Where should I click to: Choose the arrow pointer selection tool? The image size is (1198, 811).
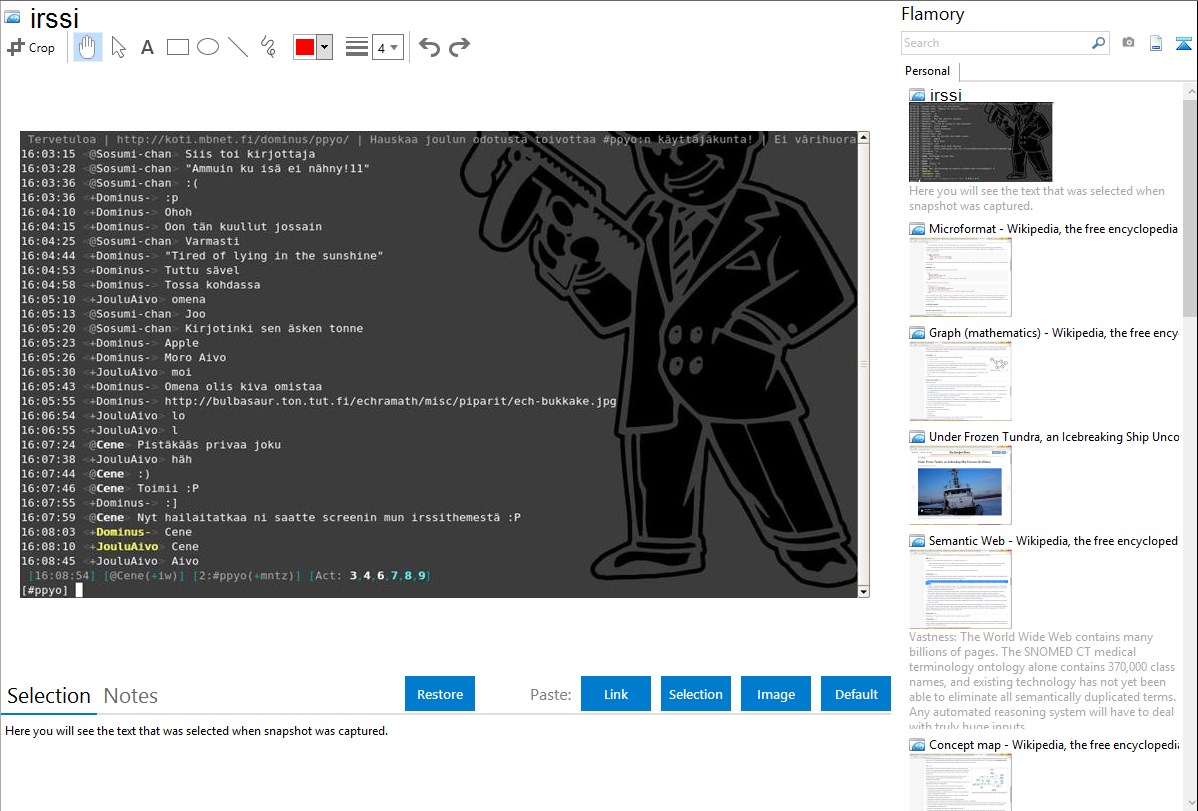[118, 47]
